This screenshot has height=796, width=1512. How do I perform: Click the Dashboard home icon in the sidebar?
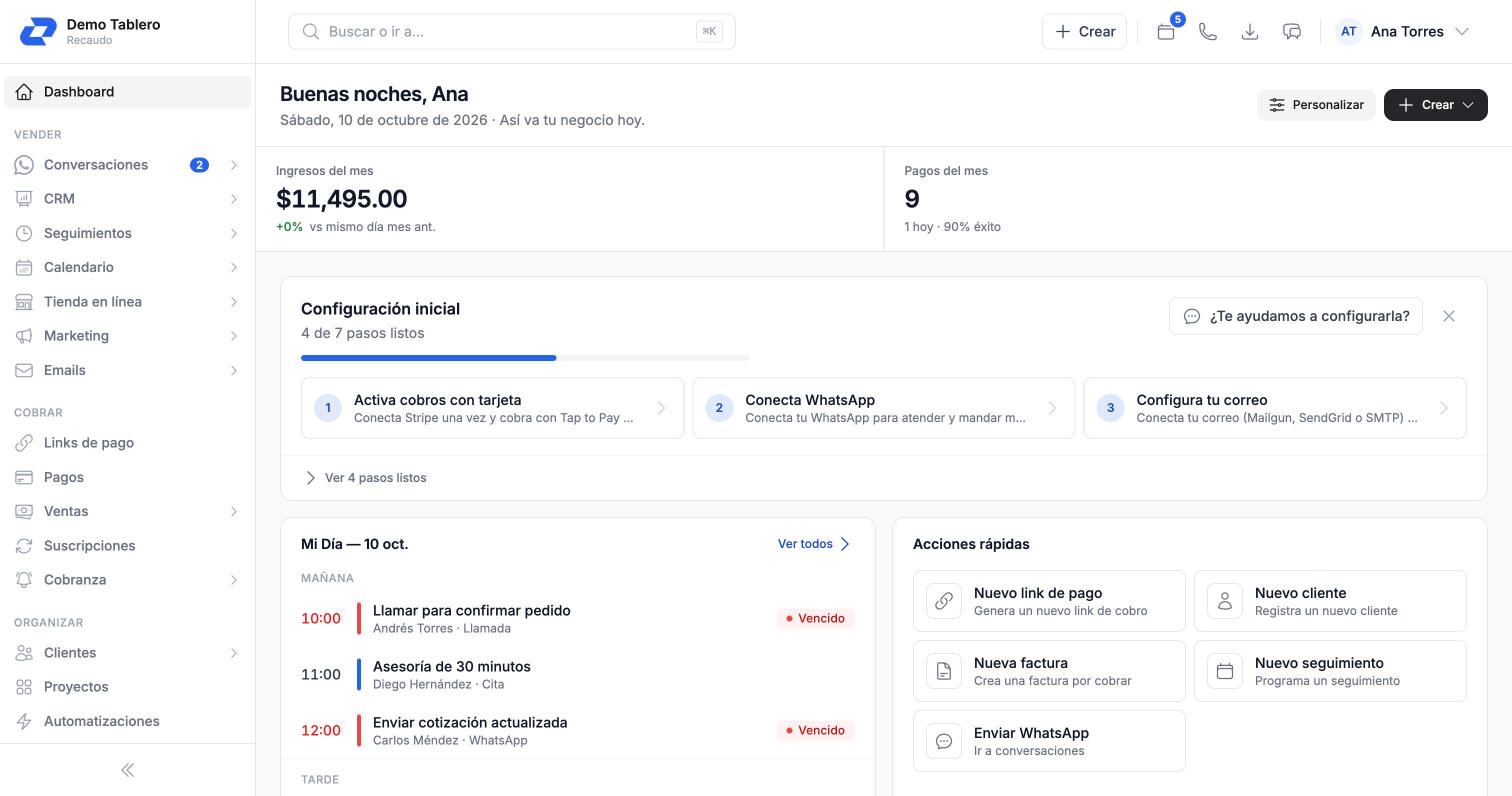24,92
